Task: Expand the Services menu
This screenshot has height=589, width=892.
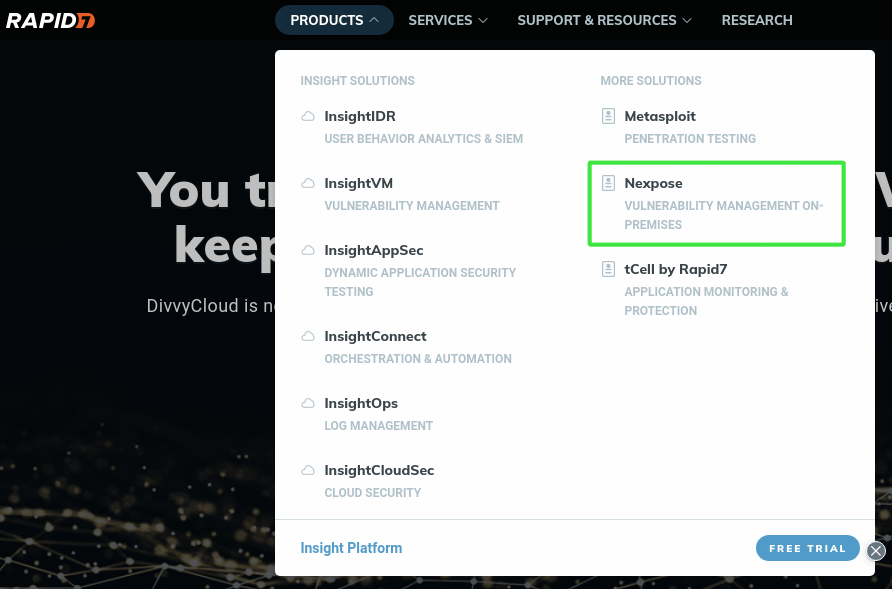Action: pyautogui.click(x=448, y=20)
